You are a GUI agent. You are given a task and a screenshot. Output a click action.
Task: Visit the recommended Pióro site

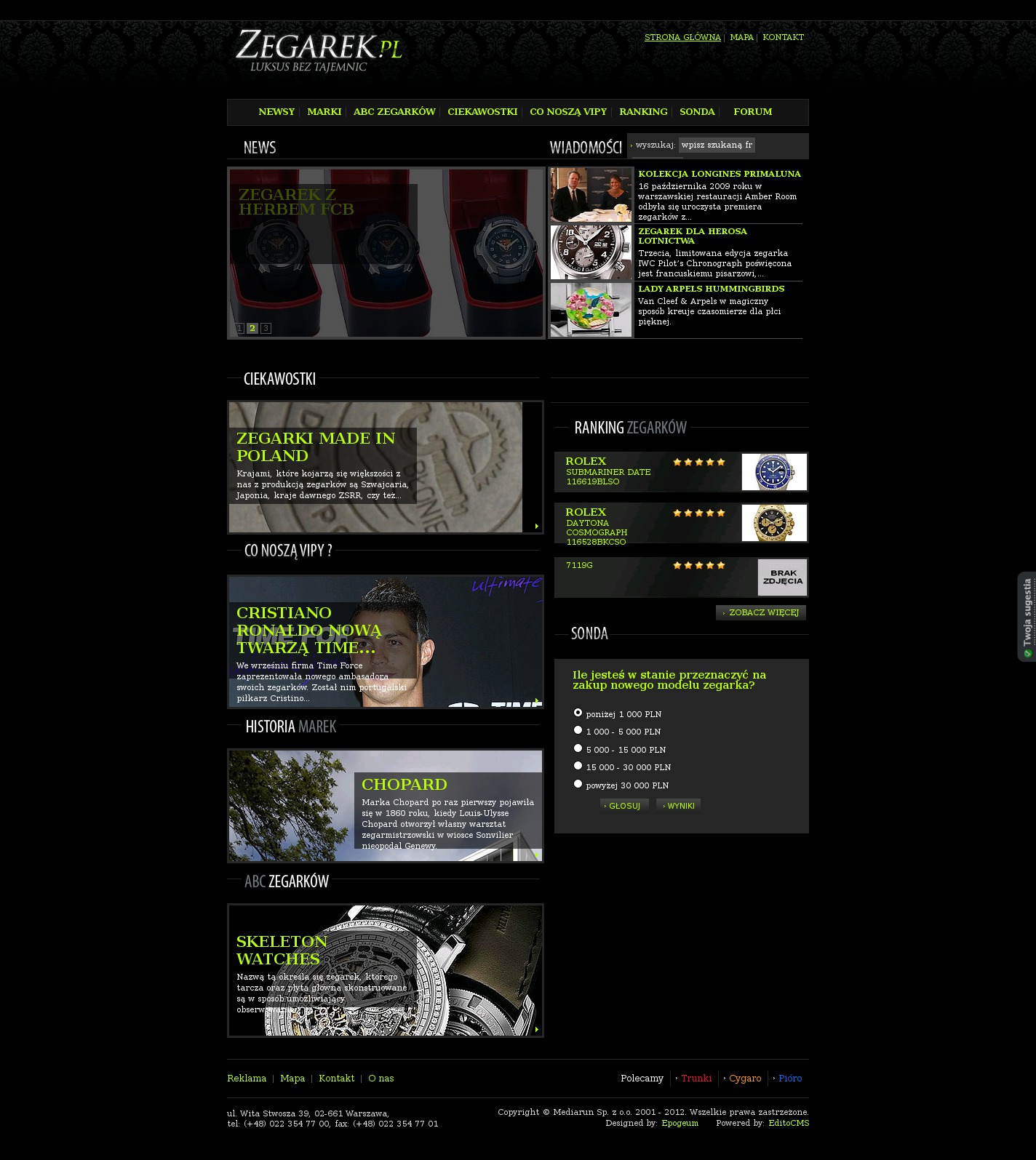pos(790,1079)
